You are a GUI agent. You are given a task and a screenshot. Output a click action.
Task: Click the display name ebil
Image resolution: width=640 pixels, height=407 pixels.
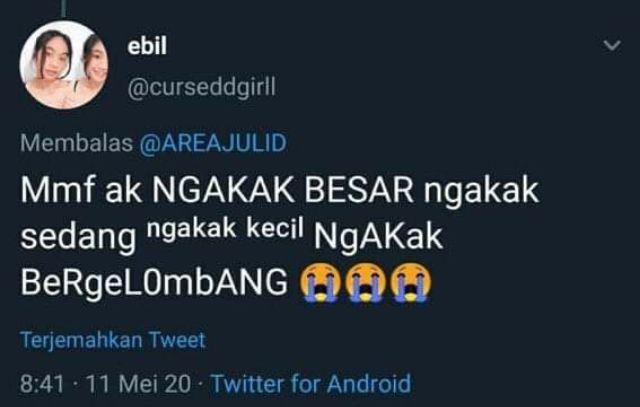coord(147,46)
